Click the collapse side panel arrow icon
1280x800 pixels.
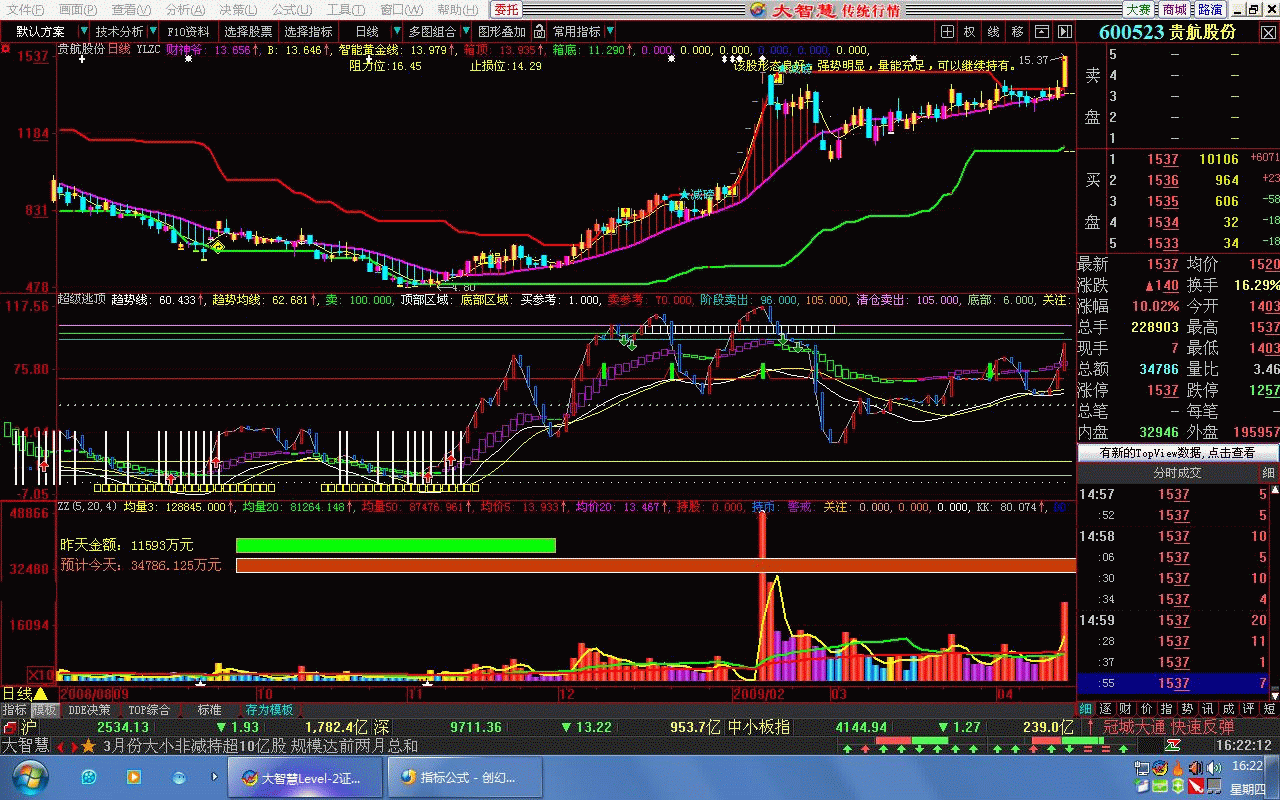coord(1066,32)
